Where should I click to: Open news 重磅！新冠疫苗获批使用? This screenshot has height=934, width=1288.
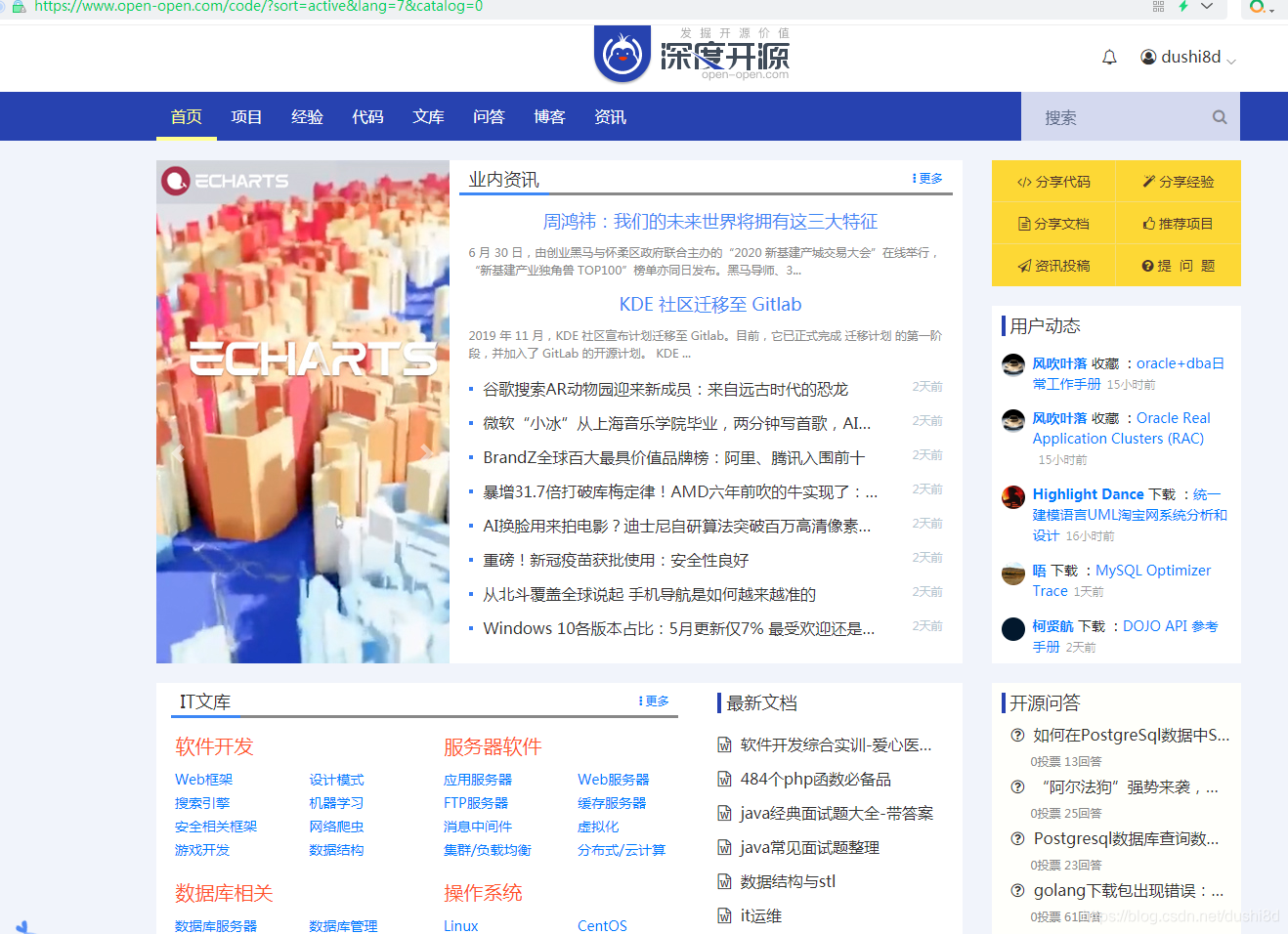pos(616,560)
